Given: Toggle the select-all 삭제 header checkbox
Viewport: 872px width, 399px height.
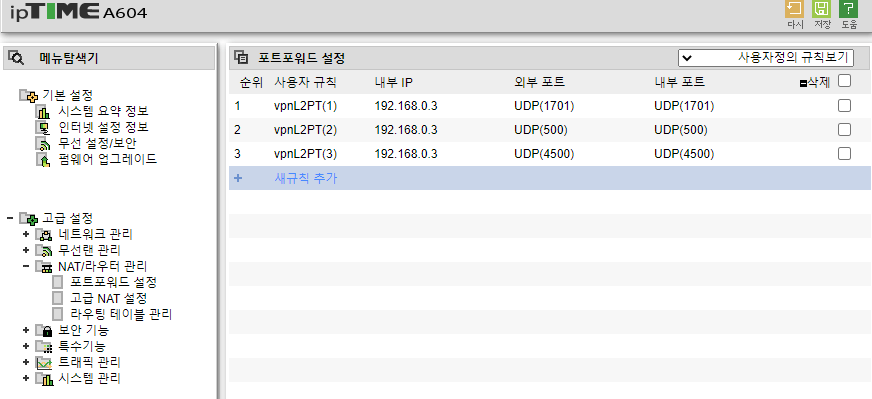Looking at the screenshot, I should [844, 81].
